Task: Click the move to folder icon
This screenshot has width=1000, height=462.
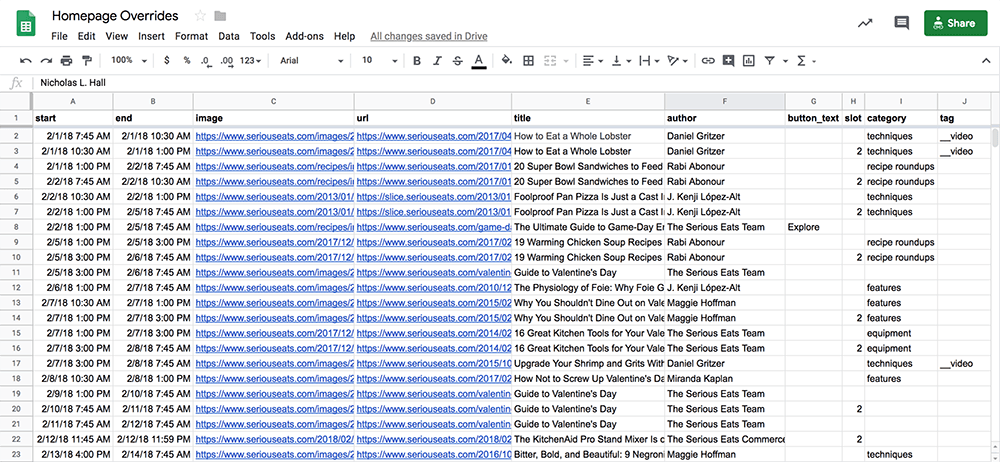Action: point(220,16)
